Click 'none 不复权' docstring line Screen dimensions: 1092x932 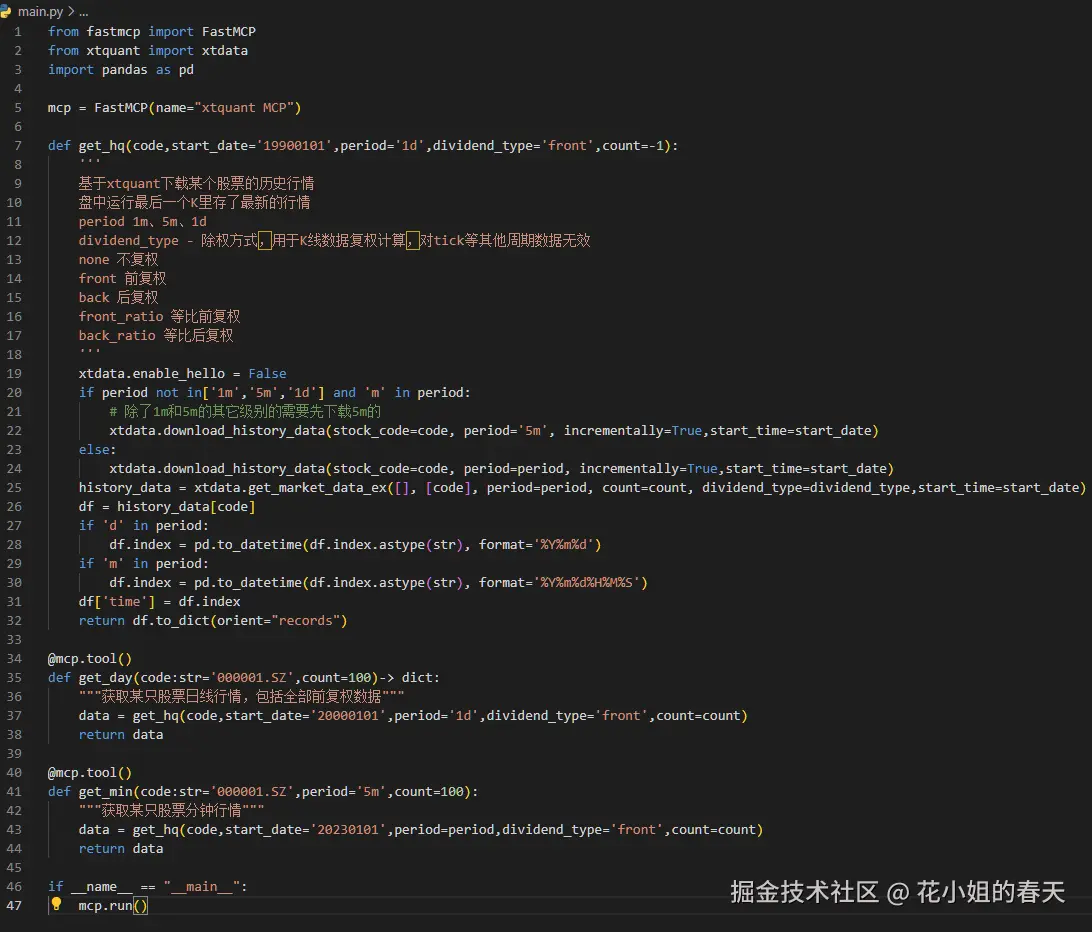118,259
